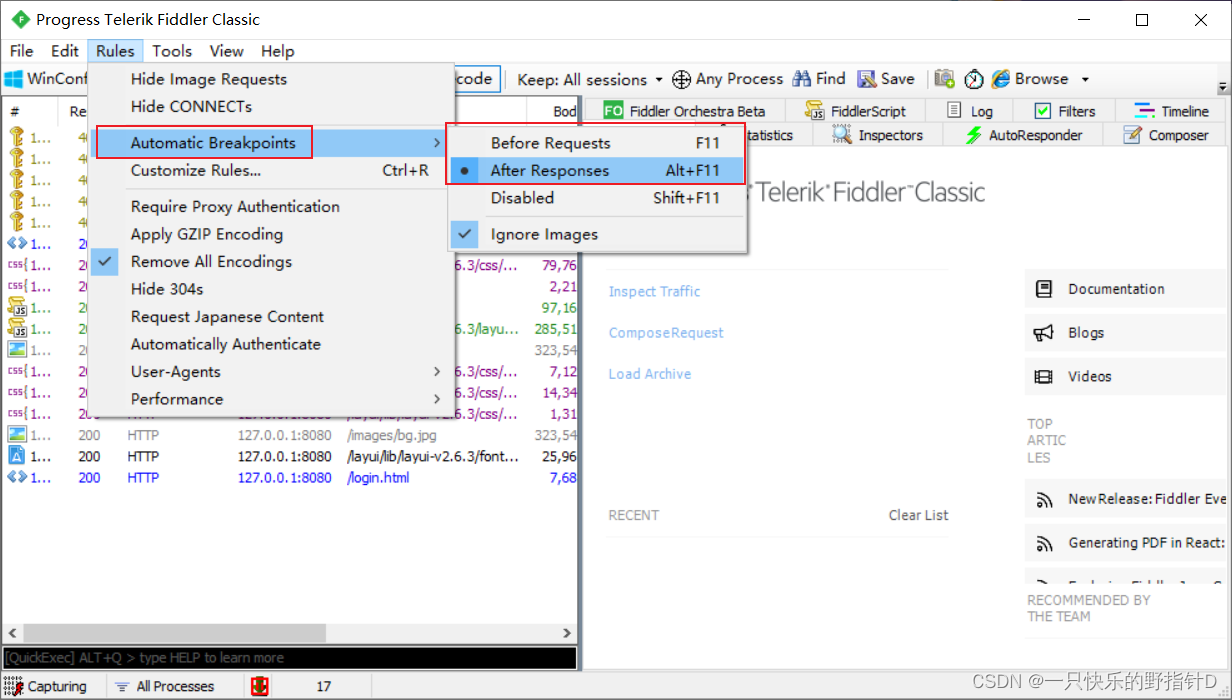1232x700 pixels.
Task: Click Clear List in Recent section
Action: (x=918, y=515)
